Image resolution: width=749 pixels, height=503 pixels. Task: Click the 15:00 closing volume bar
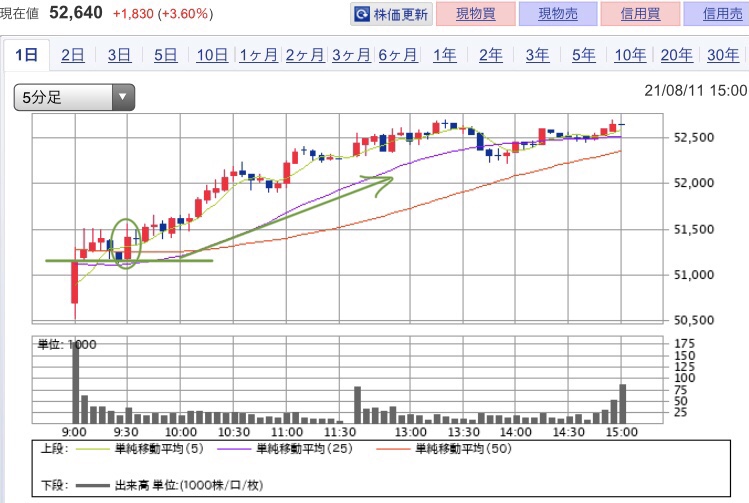[622, 404]
